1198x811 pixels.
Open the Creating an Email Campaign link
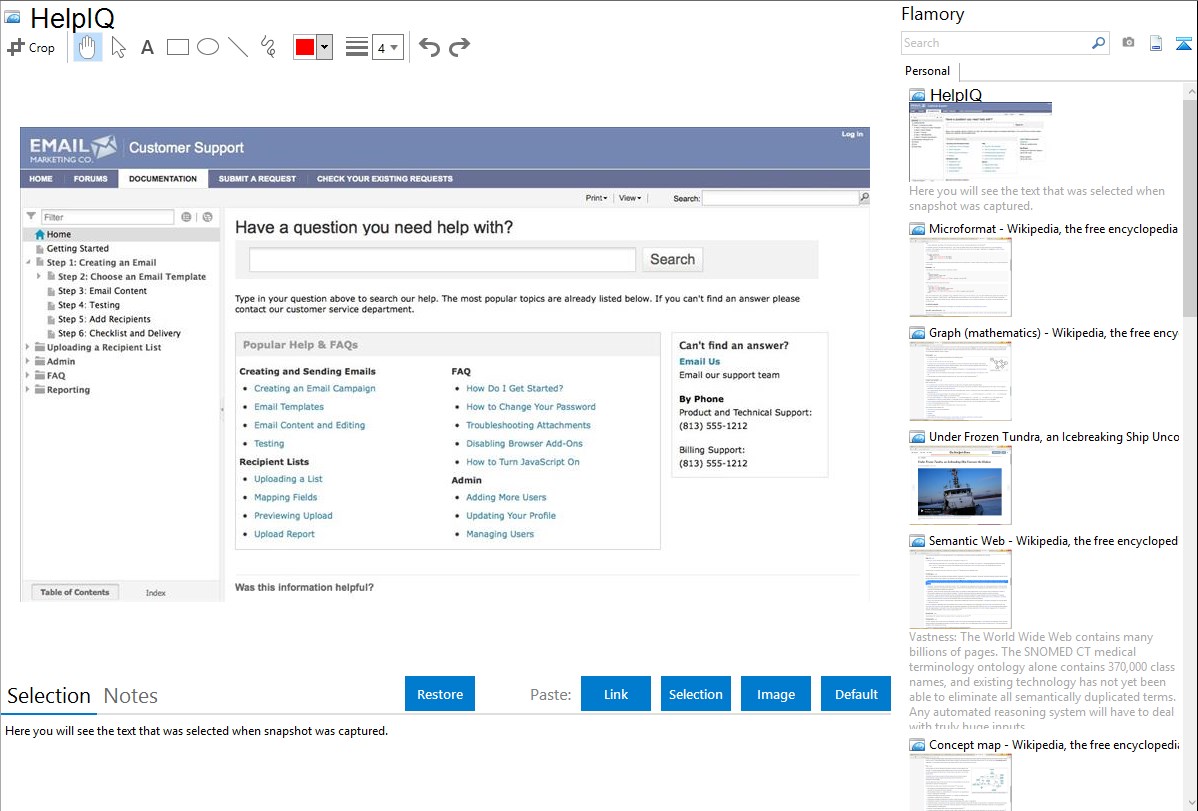click(315, 388)
